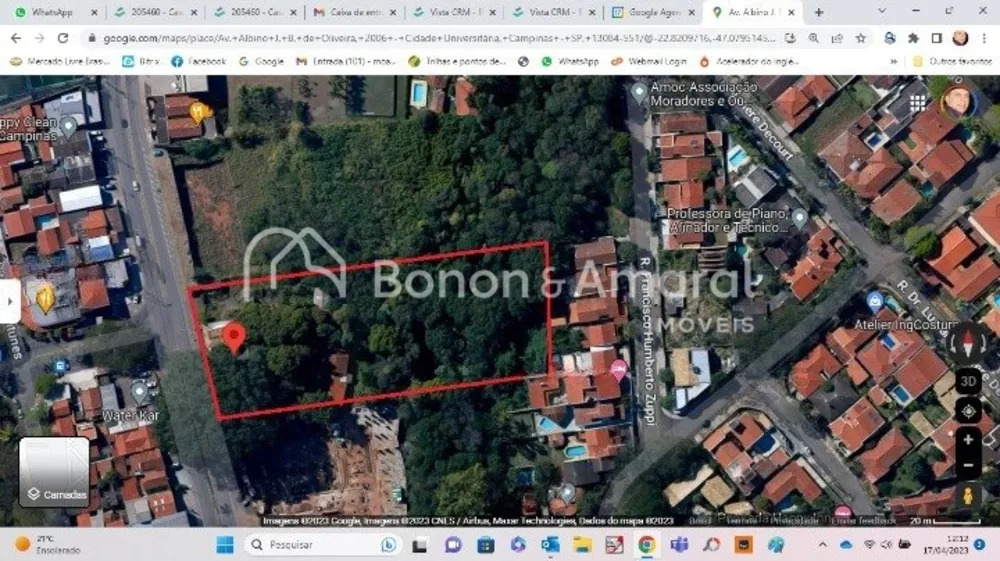The height and width of the screenshot is (561, 1000).
Task: Click the Google Maps URL address bar
Action: pyautogui.click(x=439, y=38)
